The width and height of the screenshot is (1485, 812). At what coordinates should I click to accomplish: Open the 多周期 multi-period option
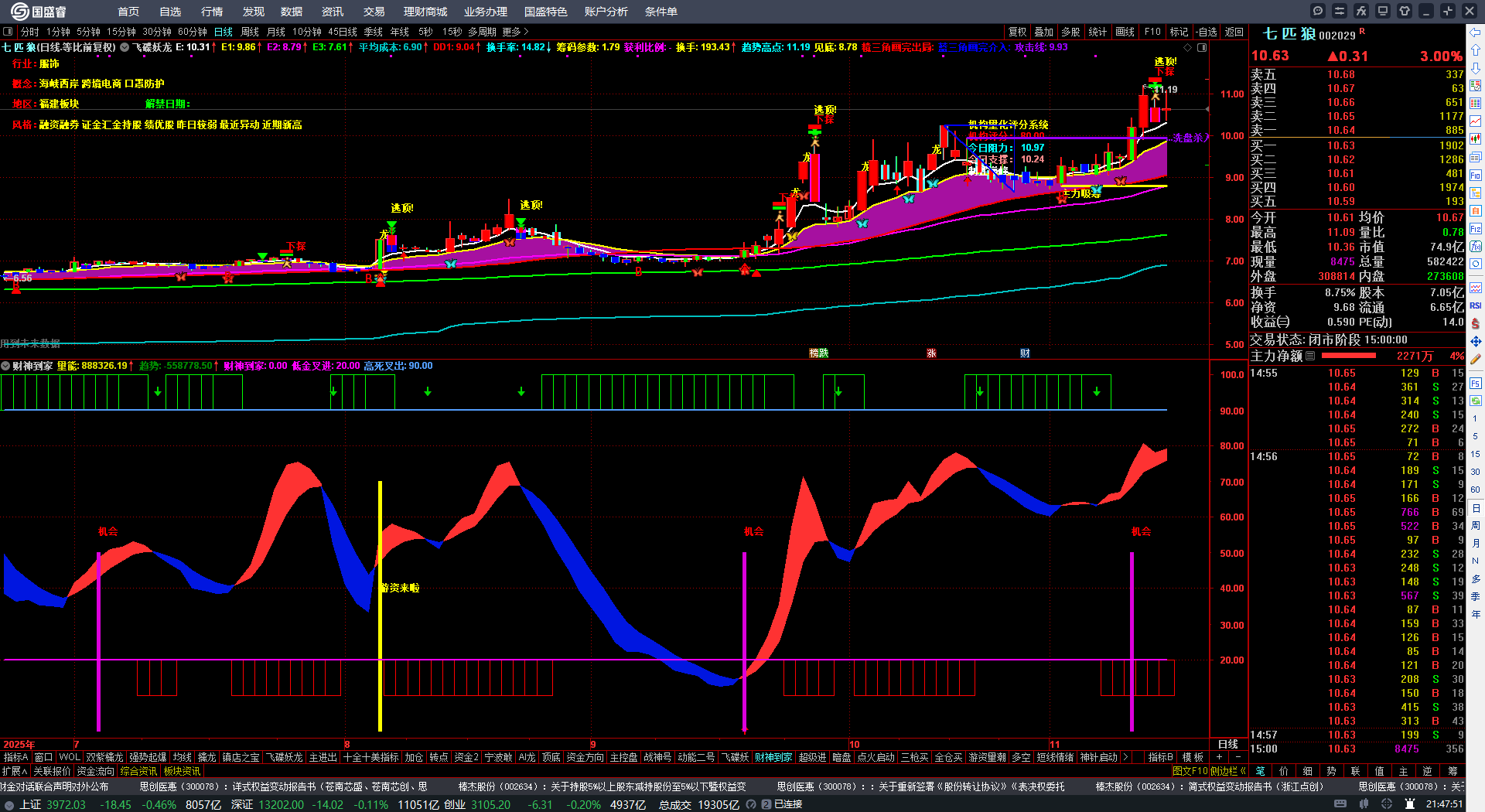482,32
